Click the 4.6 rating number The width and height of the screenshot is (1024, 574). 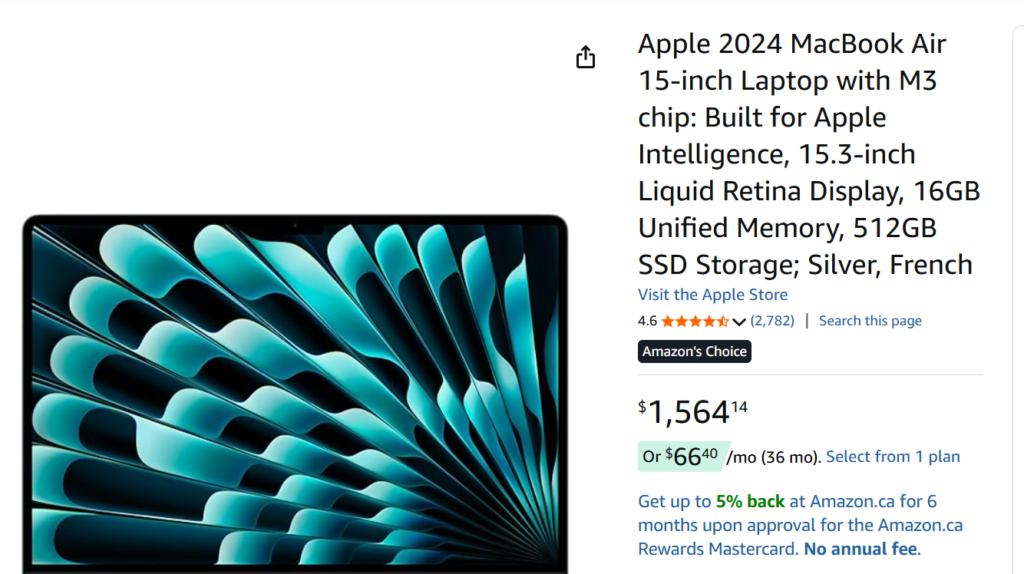[x=647, y=321]
